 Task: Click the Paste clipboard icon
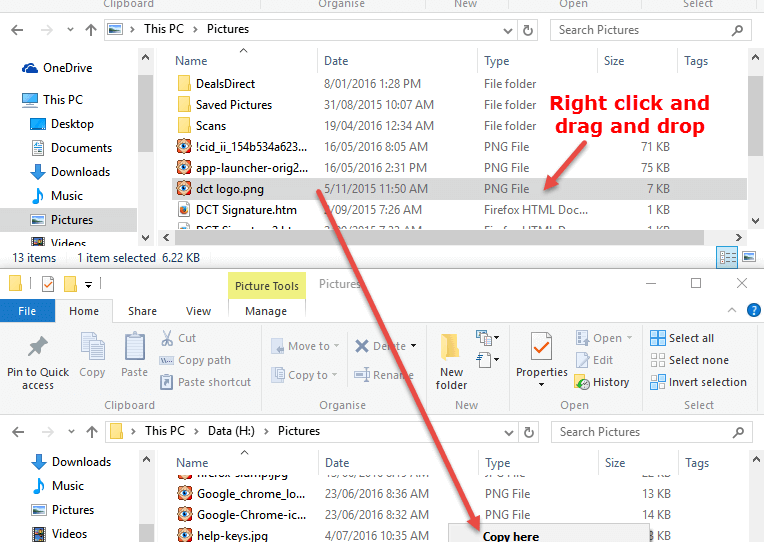point(134,347)
